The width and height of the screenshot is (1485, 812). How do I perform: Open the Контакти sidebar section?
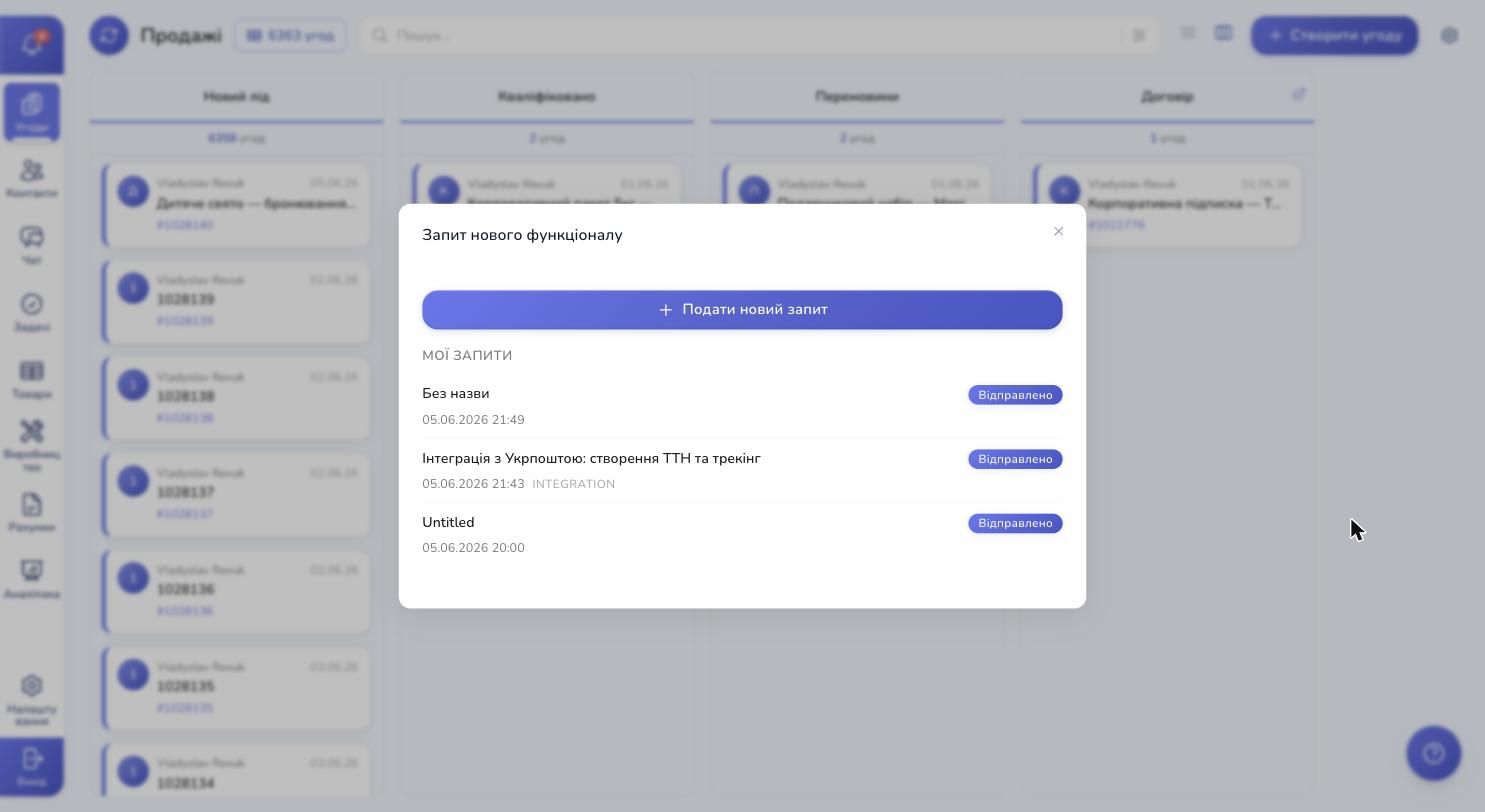tap(32, 178)
